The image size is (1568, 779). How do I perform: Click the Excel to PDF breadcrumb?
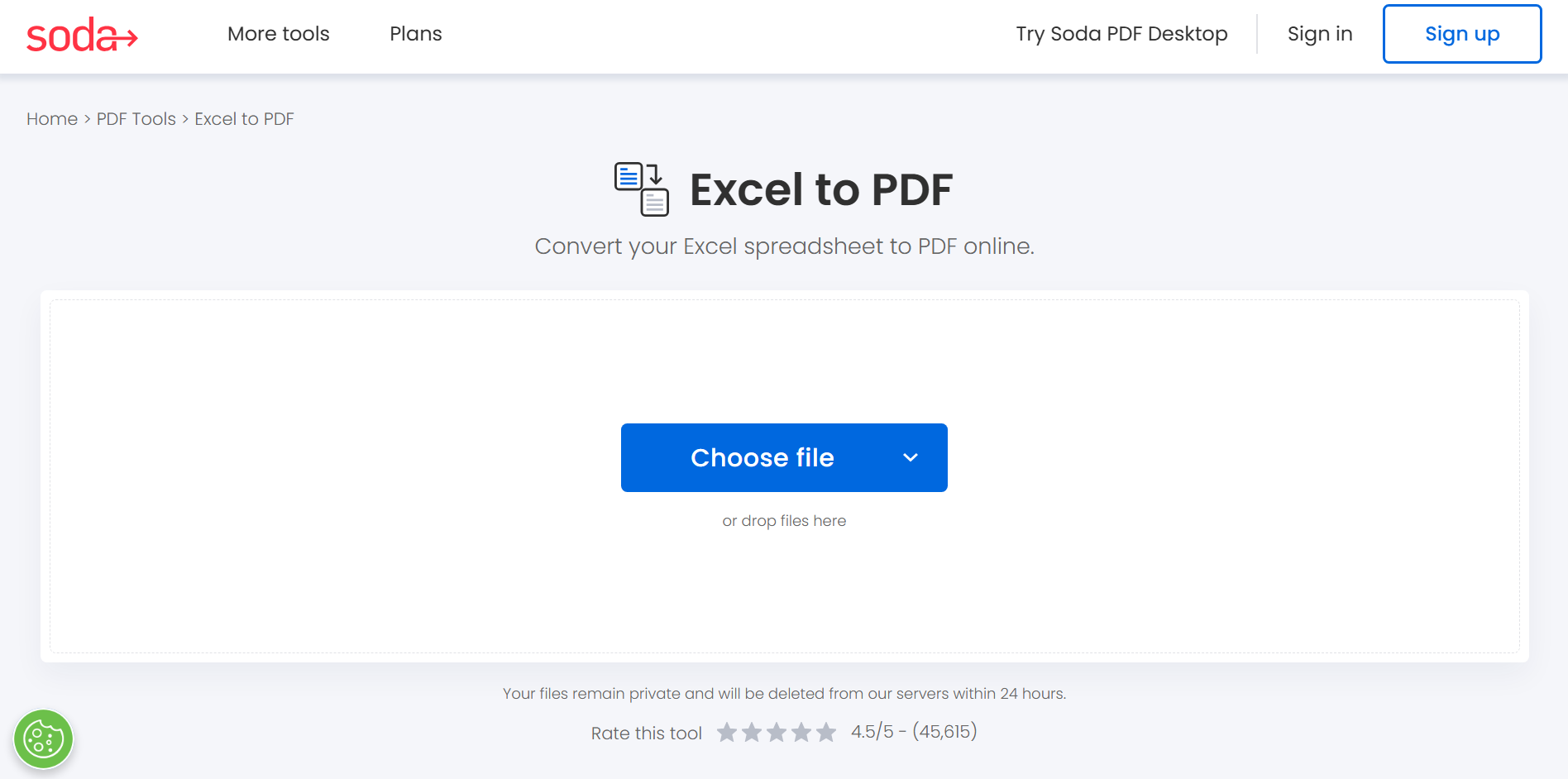pyautogui.click(x=244, y=119)
